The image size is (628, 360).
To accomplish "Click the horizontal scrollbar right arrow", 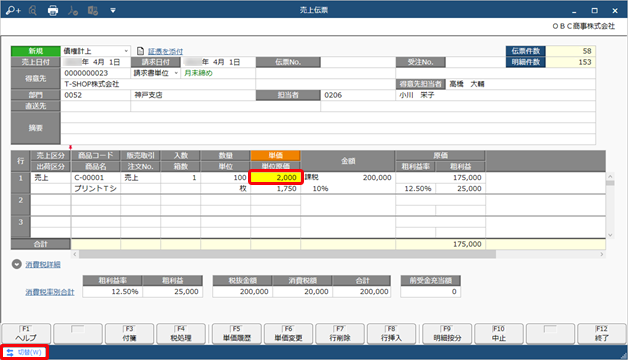I will (x=602, y=254).
